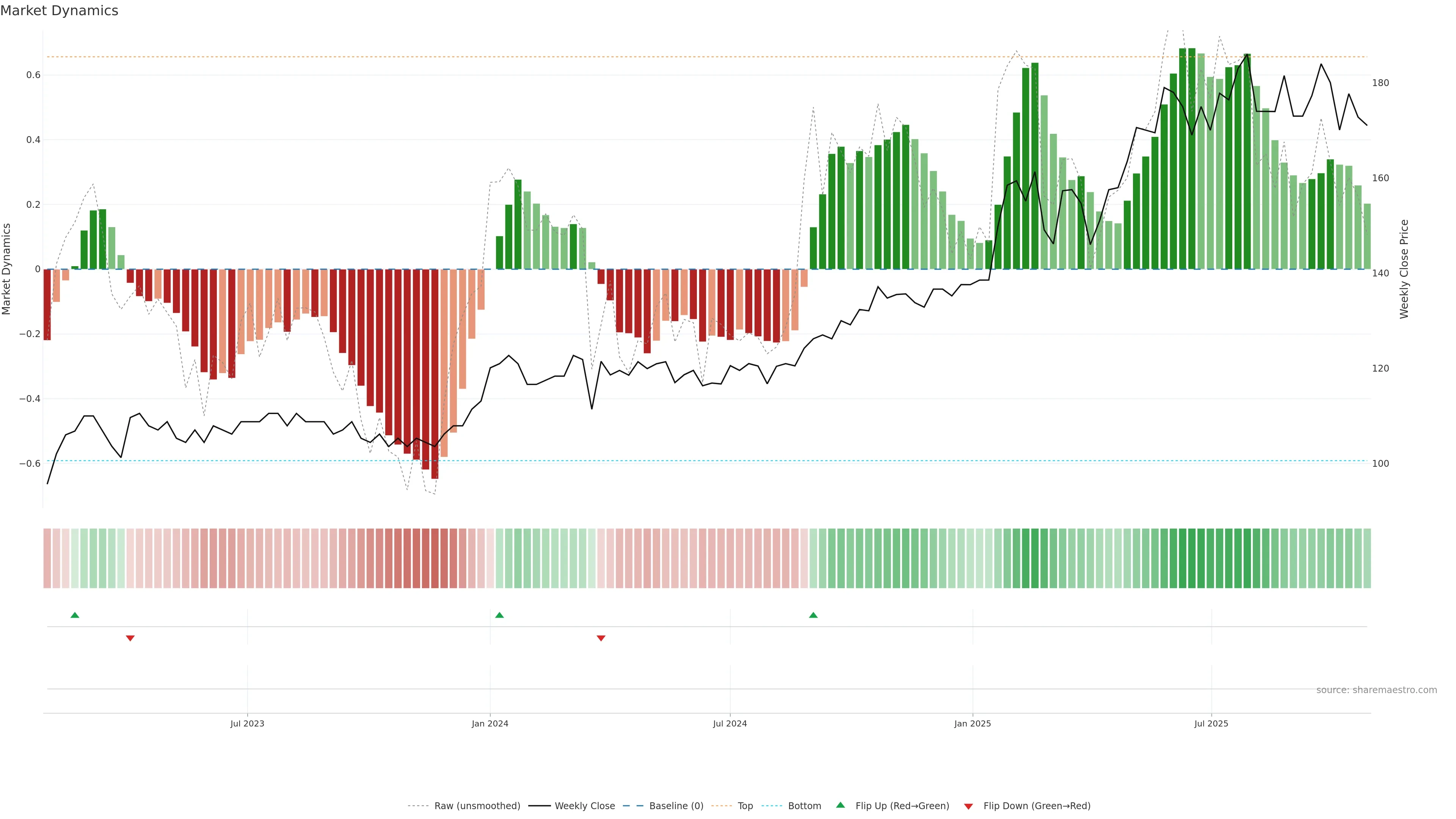Click the Jan 2025 axis label
Screen dimensions: 1456x819
[972, 723]
